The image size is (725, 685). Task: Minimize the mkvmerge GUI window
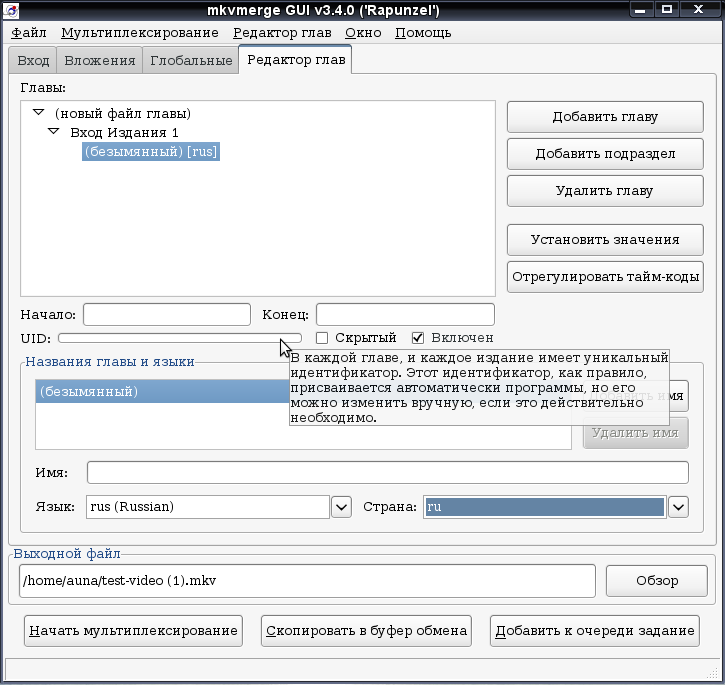coord(640,9)
